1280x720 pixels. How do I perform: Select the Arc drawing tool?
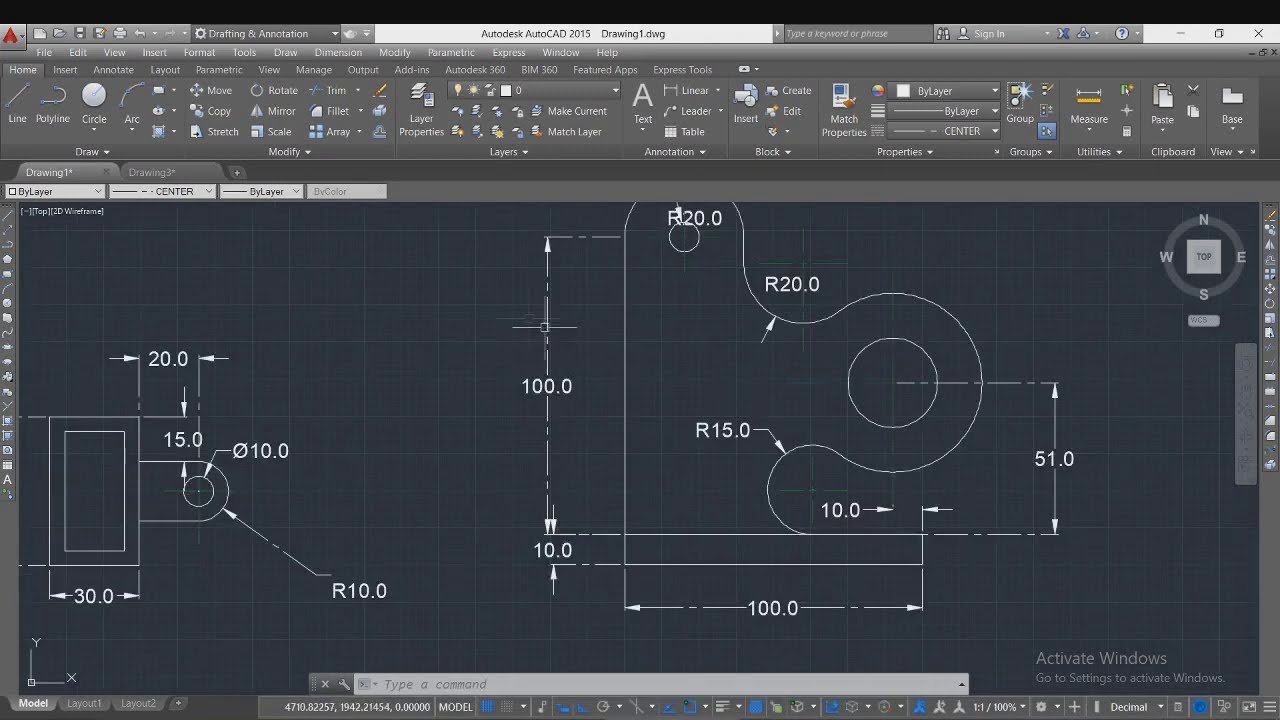pos(131,104)
